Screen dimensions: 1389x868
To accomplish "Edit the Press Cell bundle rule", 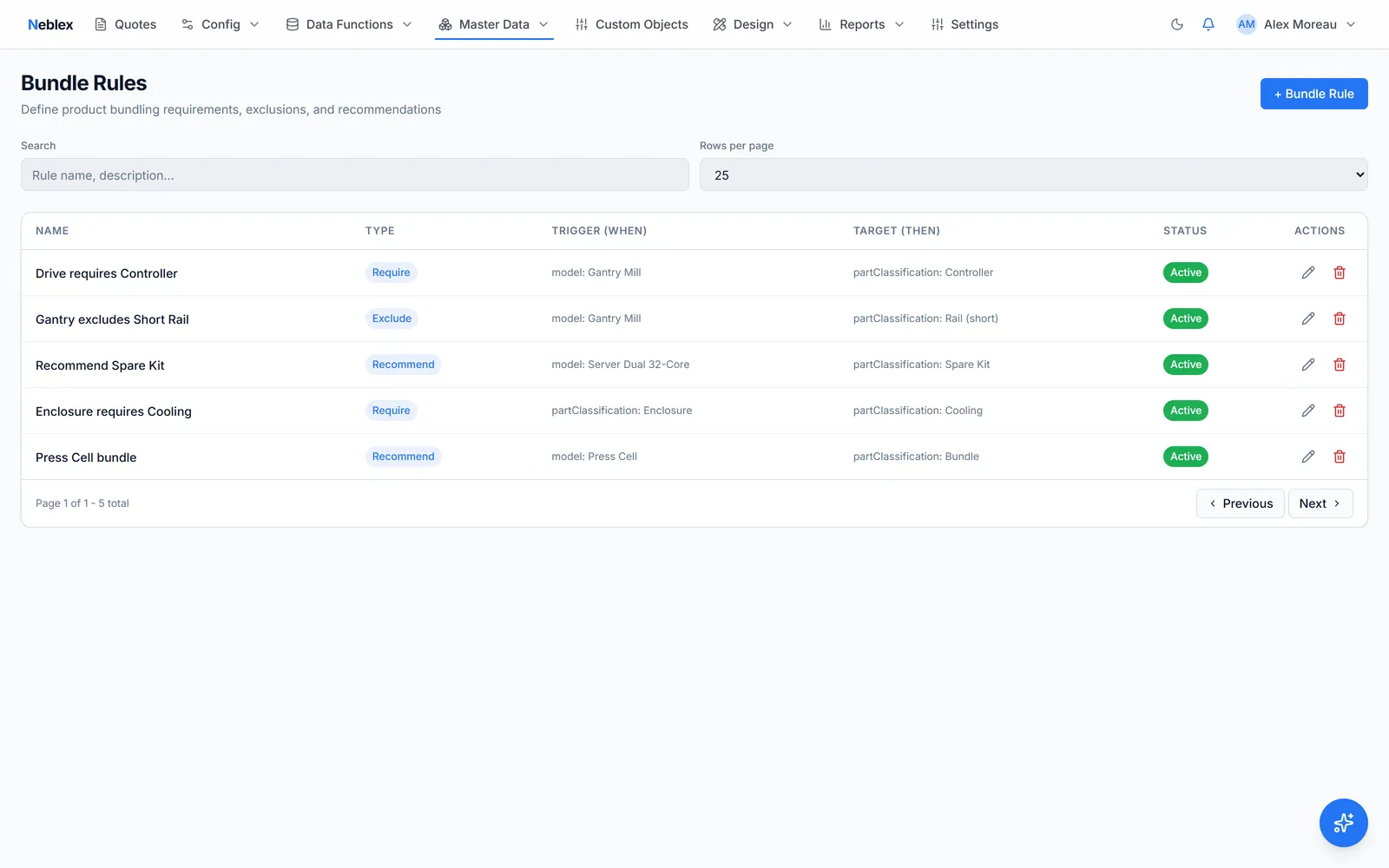I will tap(1308, 457).
